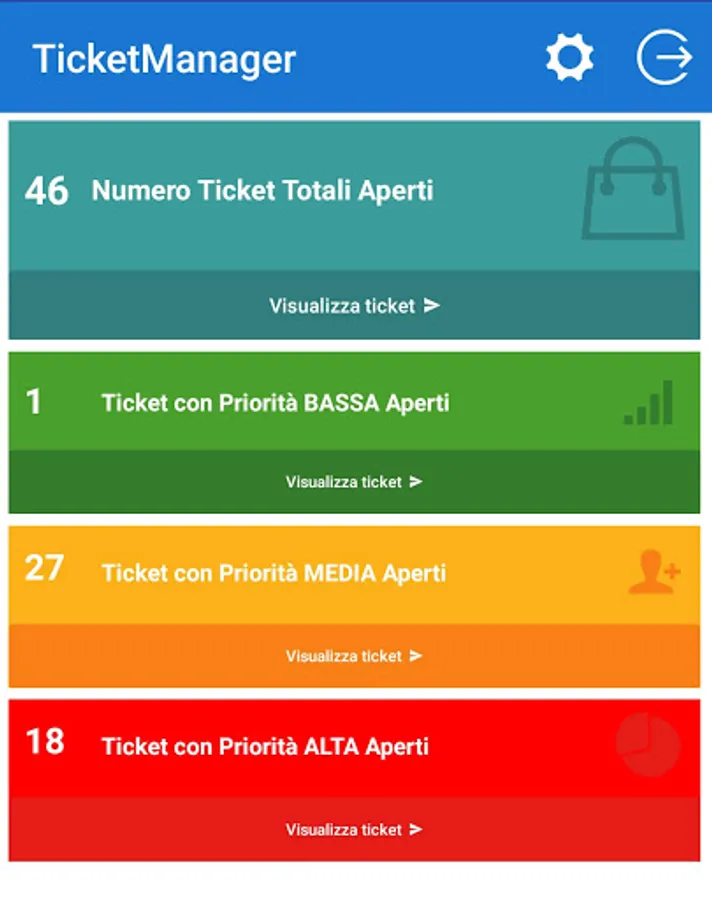Click the add-user icon on orange card

click(654, 572)
